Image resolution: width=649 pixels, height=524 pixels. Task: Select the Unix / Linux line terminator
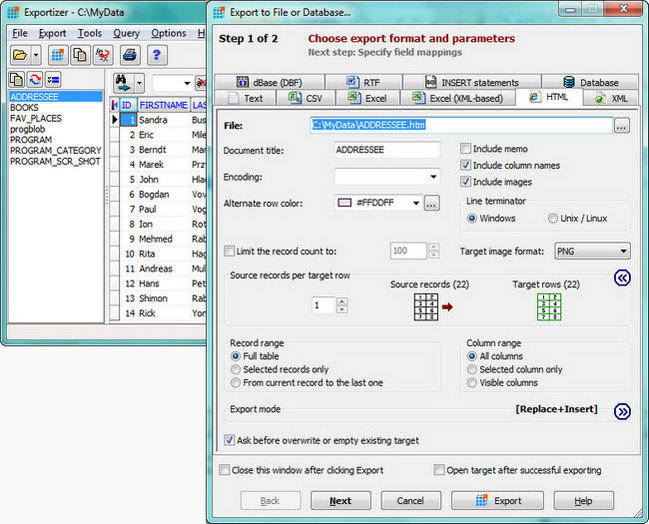coord(553,218)
